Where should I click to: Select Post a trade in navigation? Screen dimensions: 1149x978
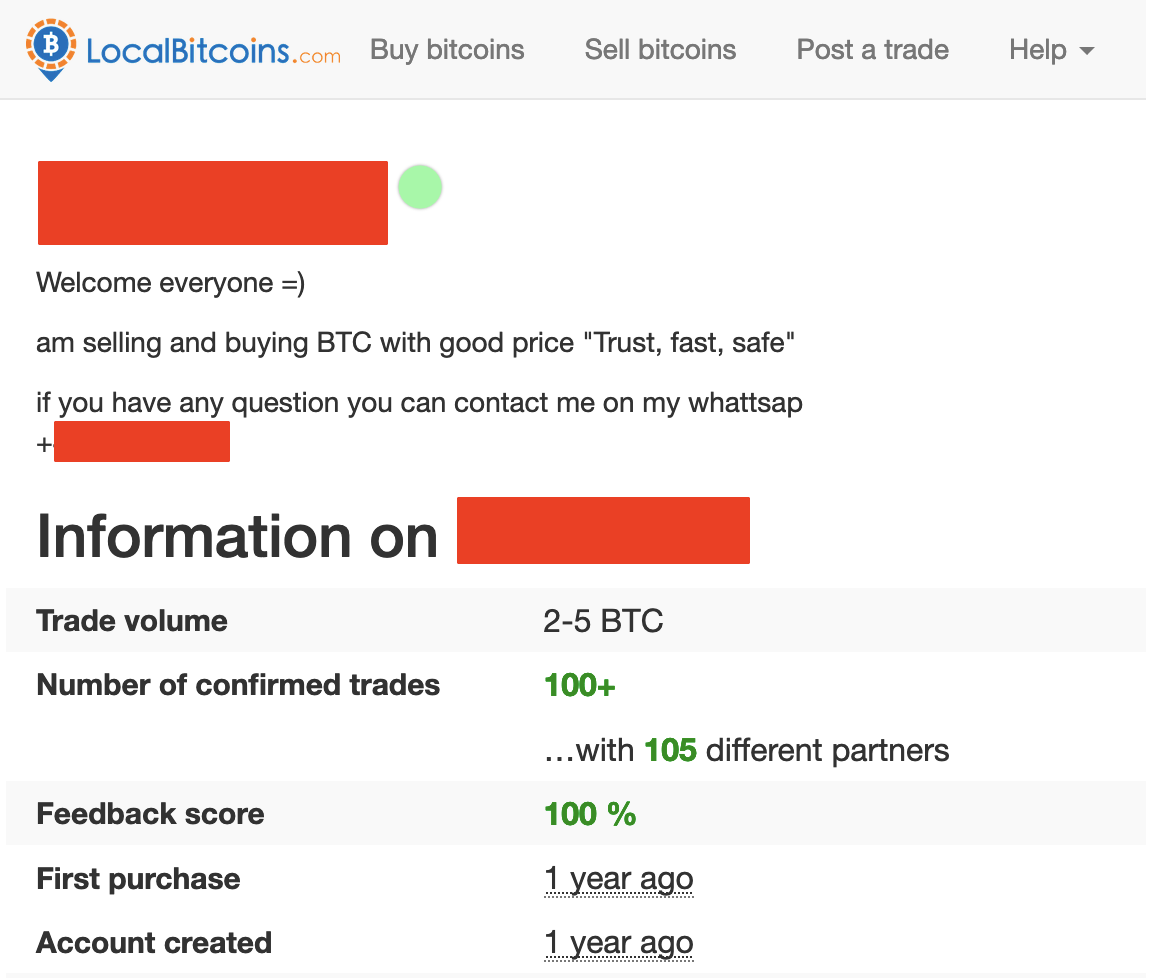click(x=873, y=50)
